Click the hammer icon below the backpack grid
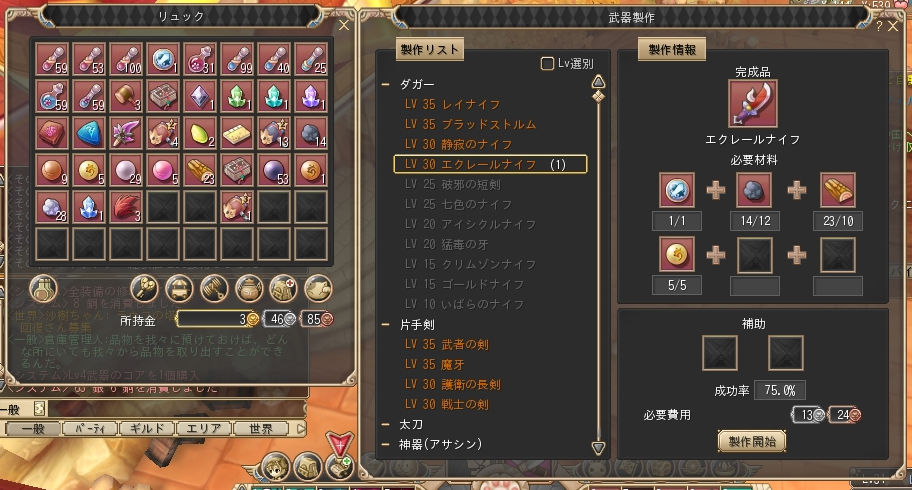This screenshot has height=490, width=912. pyautogui.click(x=214, y=289)
